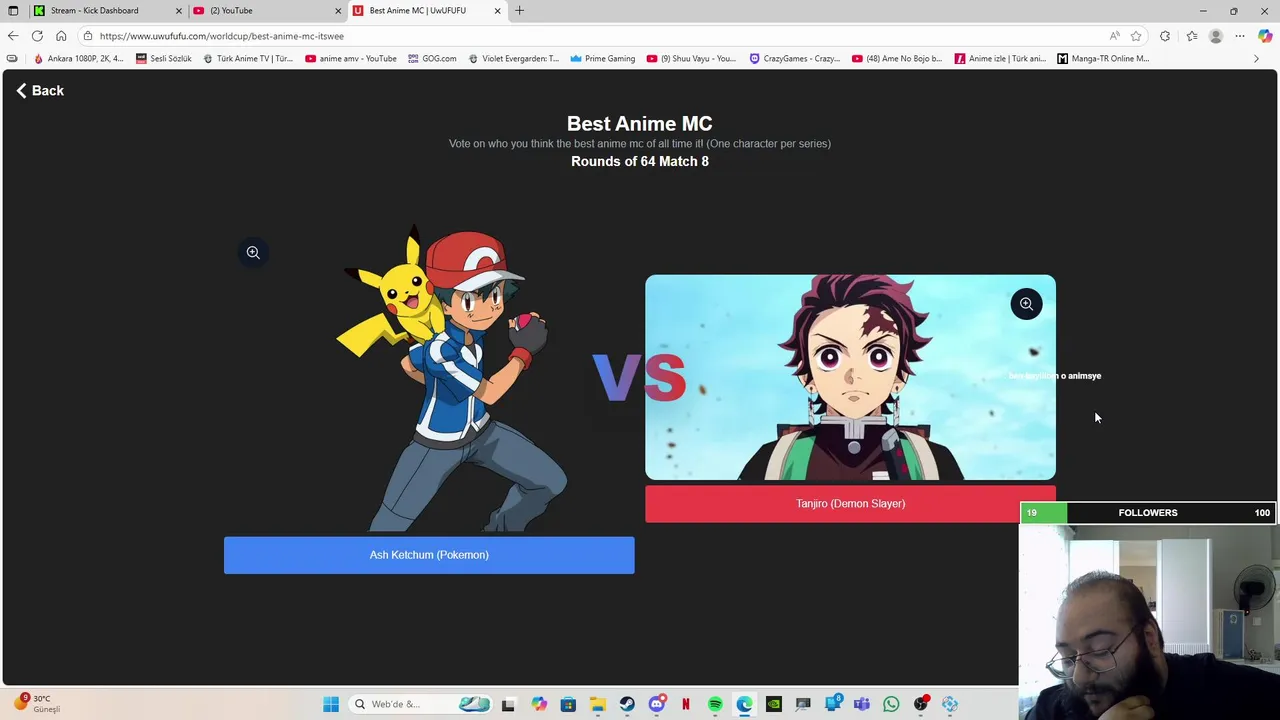Add this page to favorites
1280x720 pixels.
[1136, 36]
